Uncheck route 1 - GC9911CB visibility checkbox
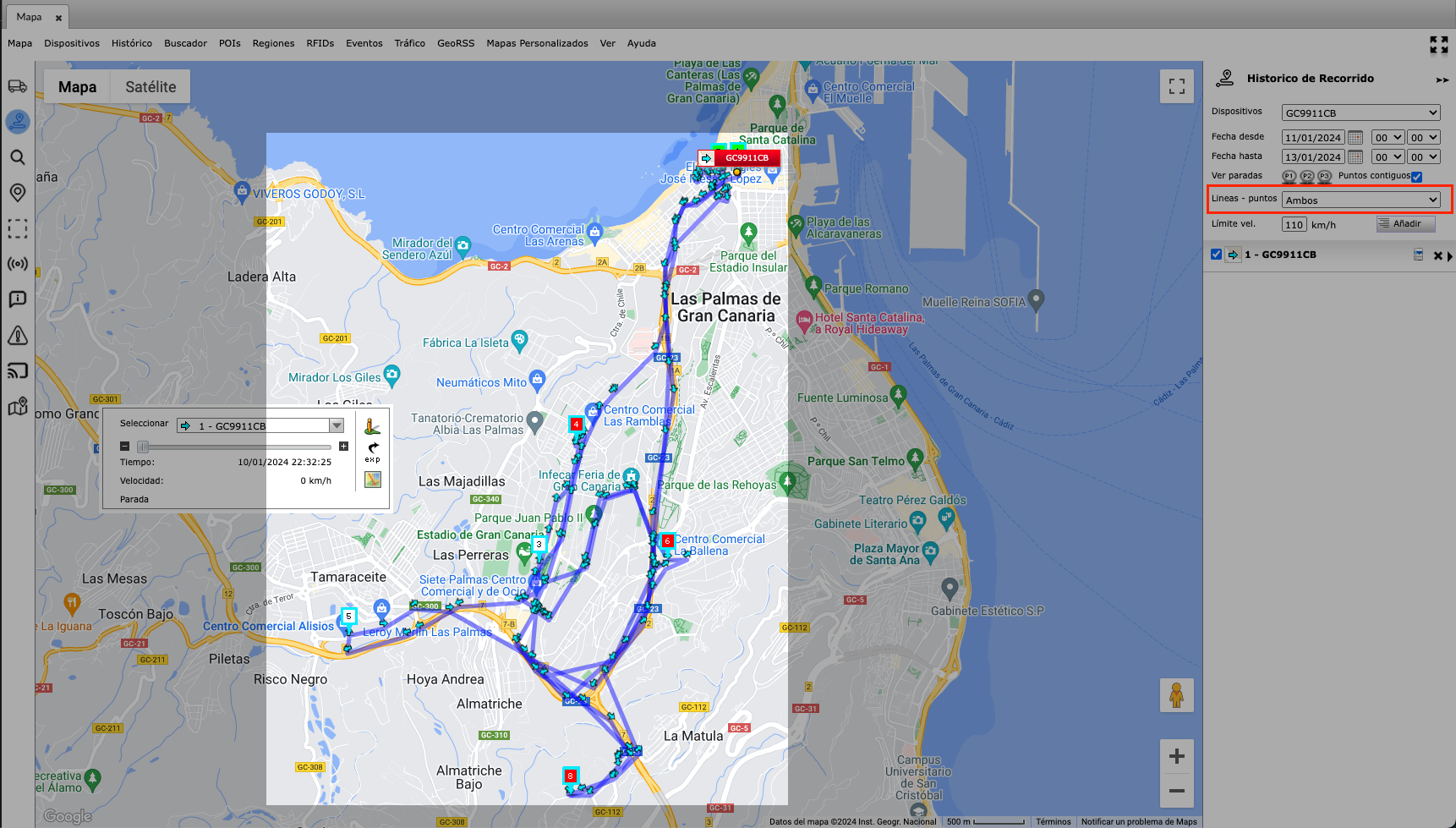The width and height of the screenshot is (1456, 828). [x=1216, y=255]
